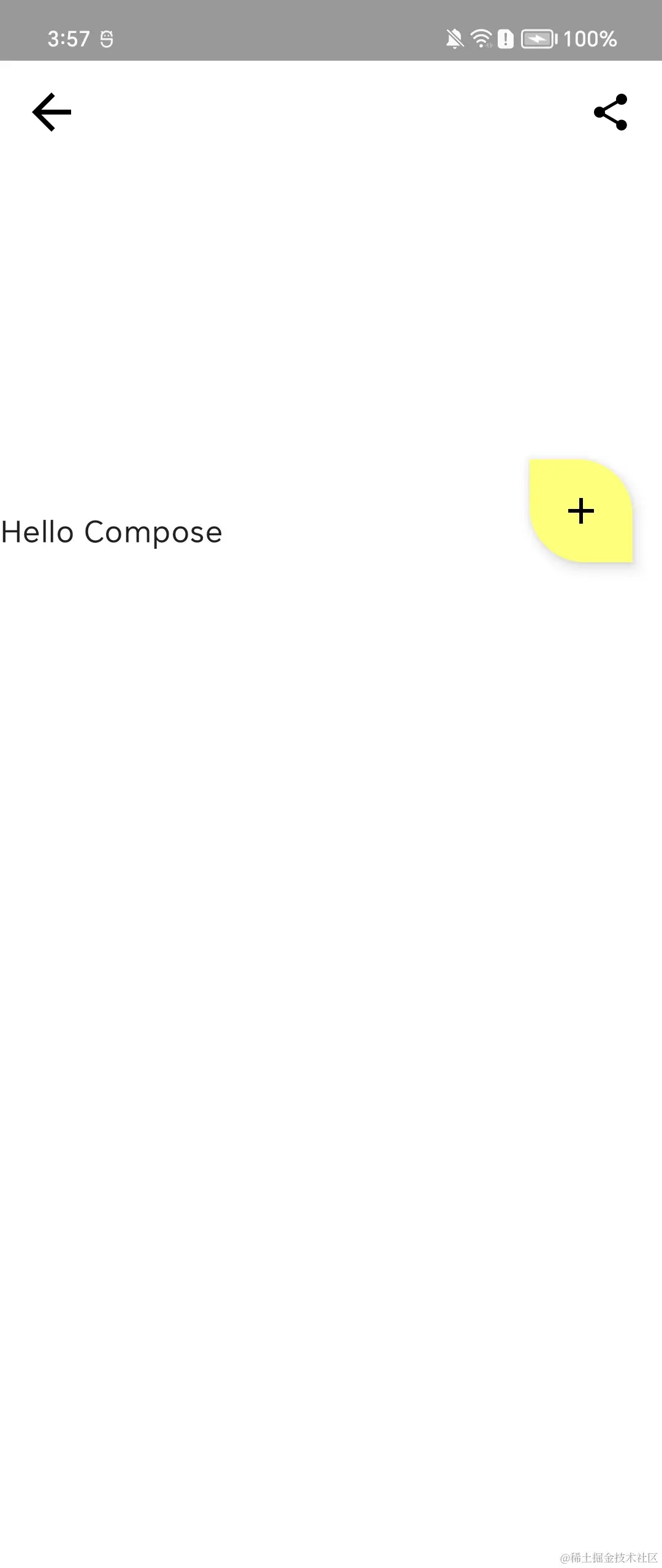662x1568 pixels.
Task: Click the watermark text in bottom corner
Action: click(x=609, y=1558)
